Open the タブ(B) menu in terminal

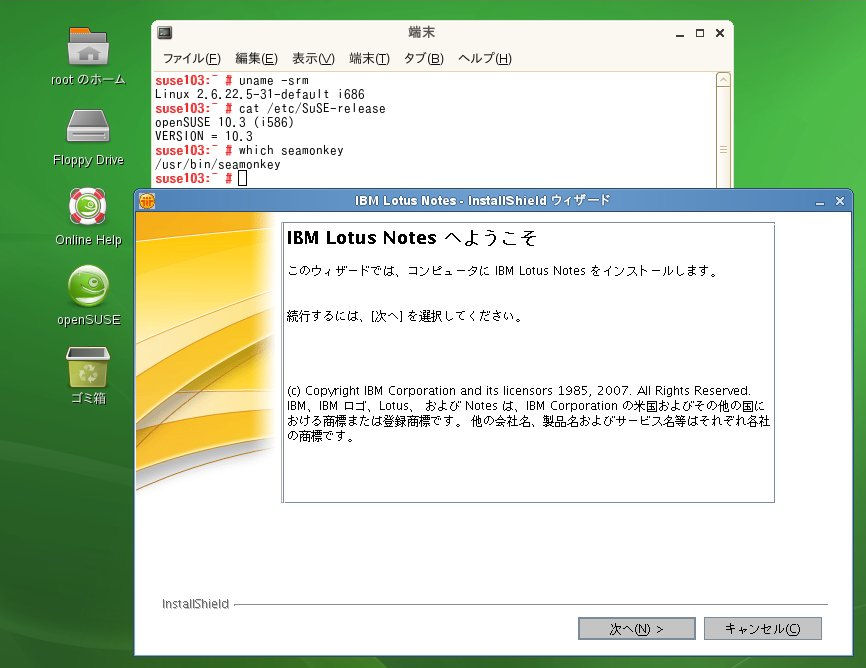(x=424, y=58)
